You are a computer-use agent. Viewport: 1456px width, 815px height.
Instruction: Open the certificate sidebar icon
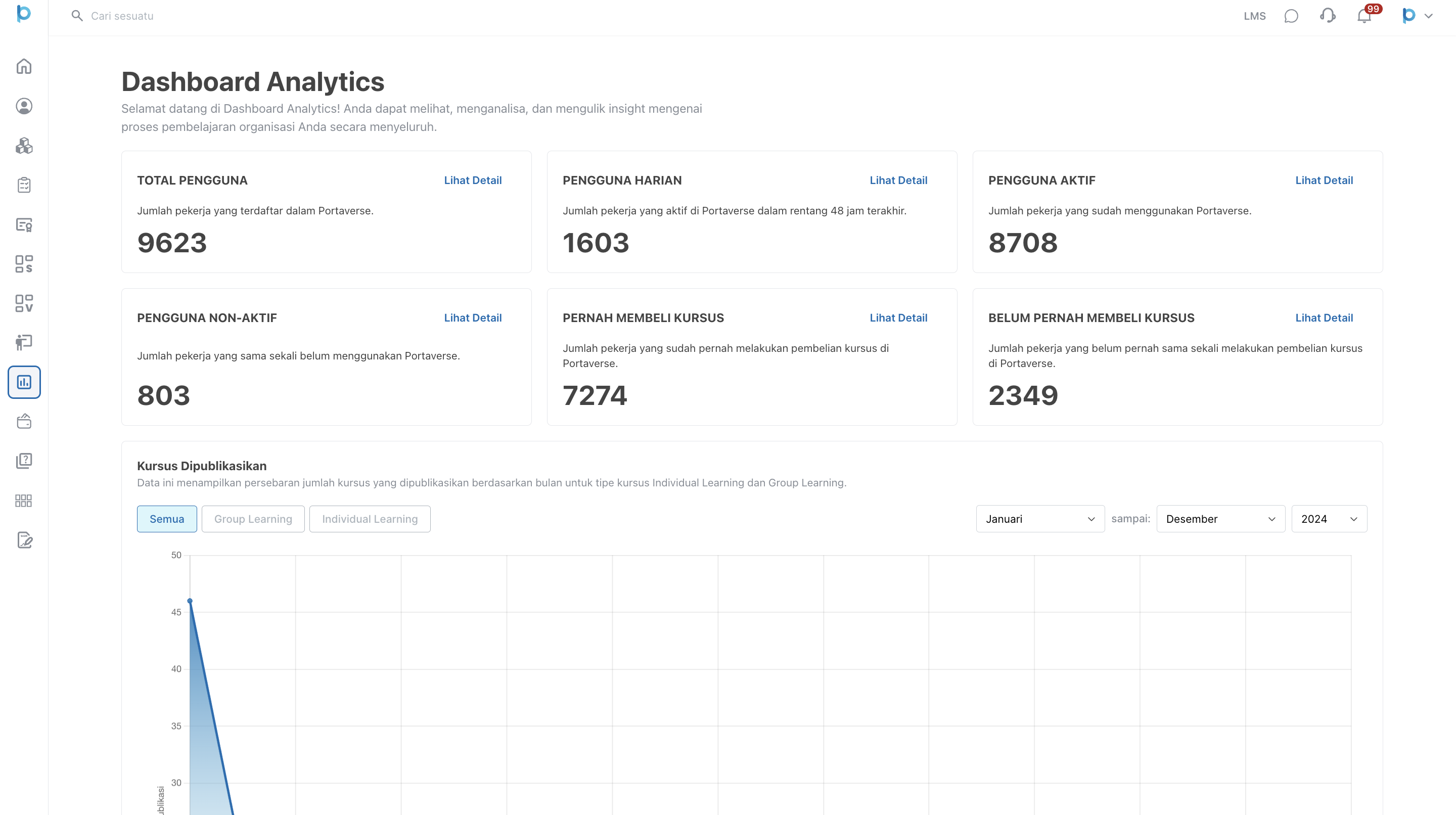[x=24, y=224]
